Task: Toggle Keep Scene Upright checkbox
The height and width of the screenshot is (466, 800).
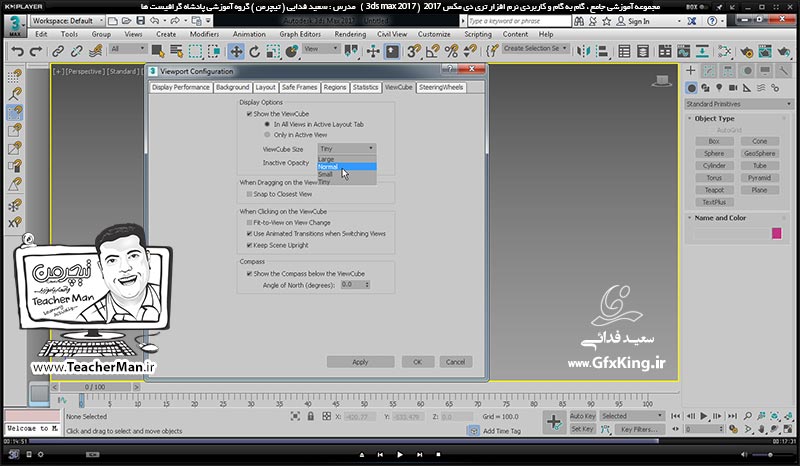Action: click(249, 245)
